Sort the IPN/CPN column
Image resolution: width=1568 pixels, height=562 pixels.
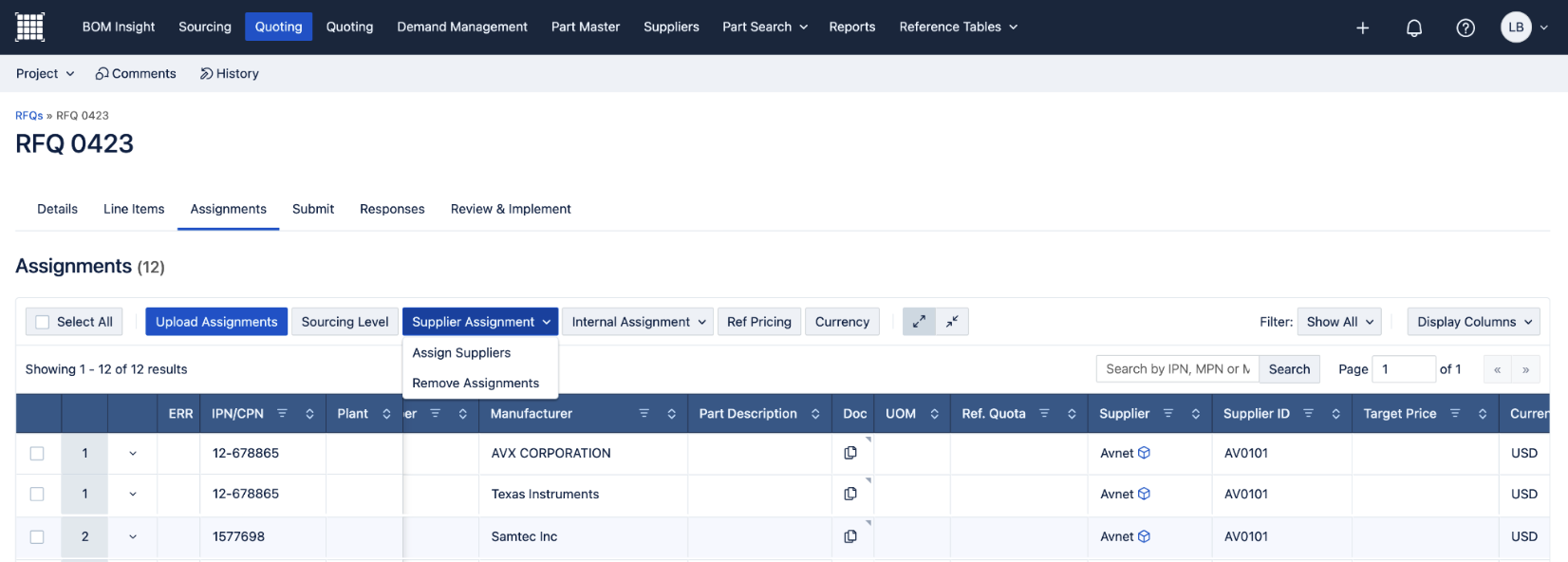click(x=309, y=414)
